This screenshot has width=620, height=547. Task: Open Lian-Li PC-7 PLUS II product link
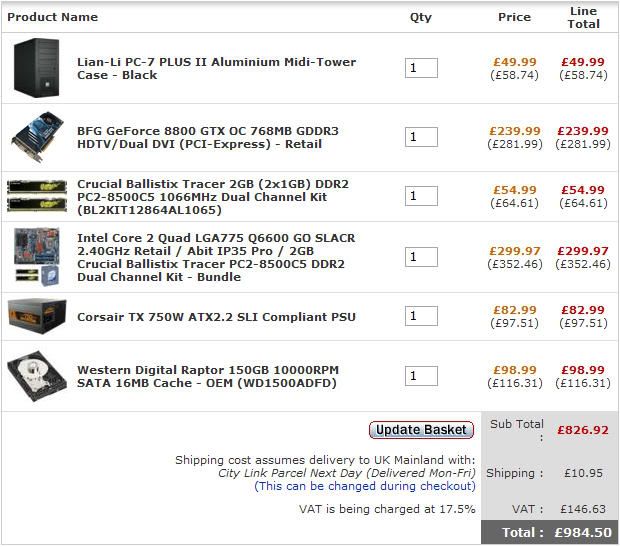click(216, 68)
